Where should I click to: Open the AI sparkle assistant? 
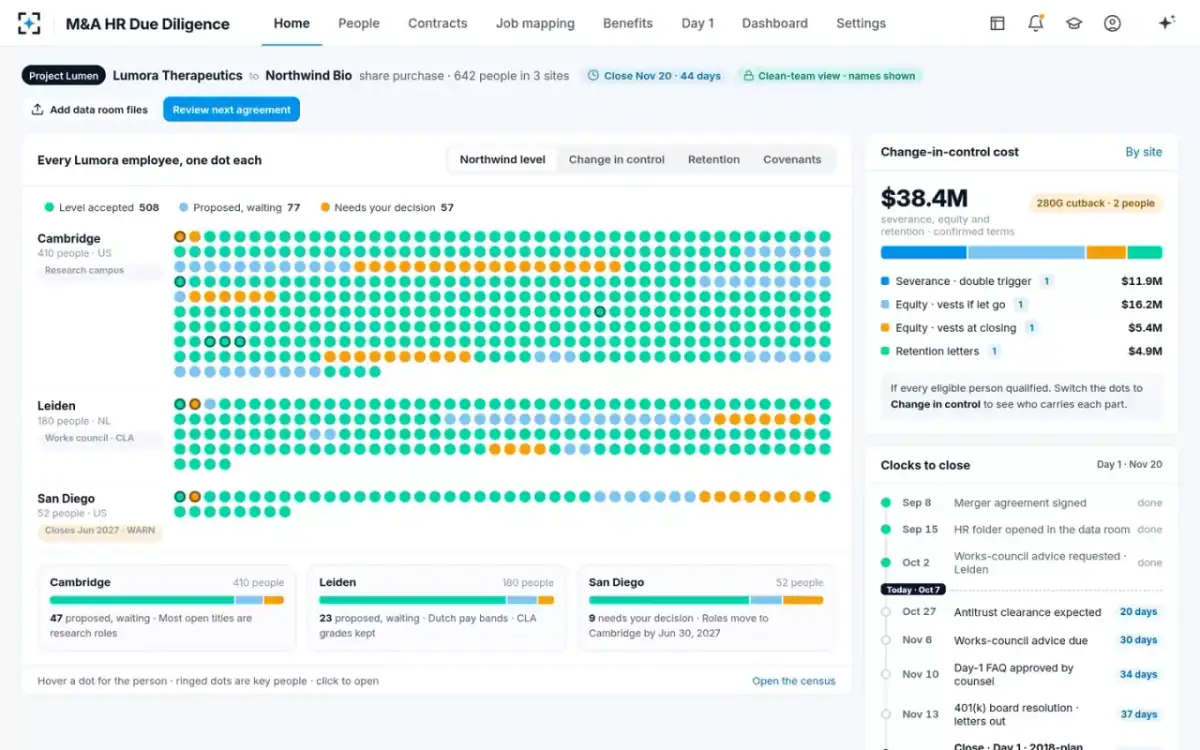pyautogui.click(x=1166, y=23)
